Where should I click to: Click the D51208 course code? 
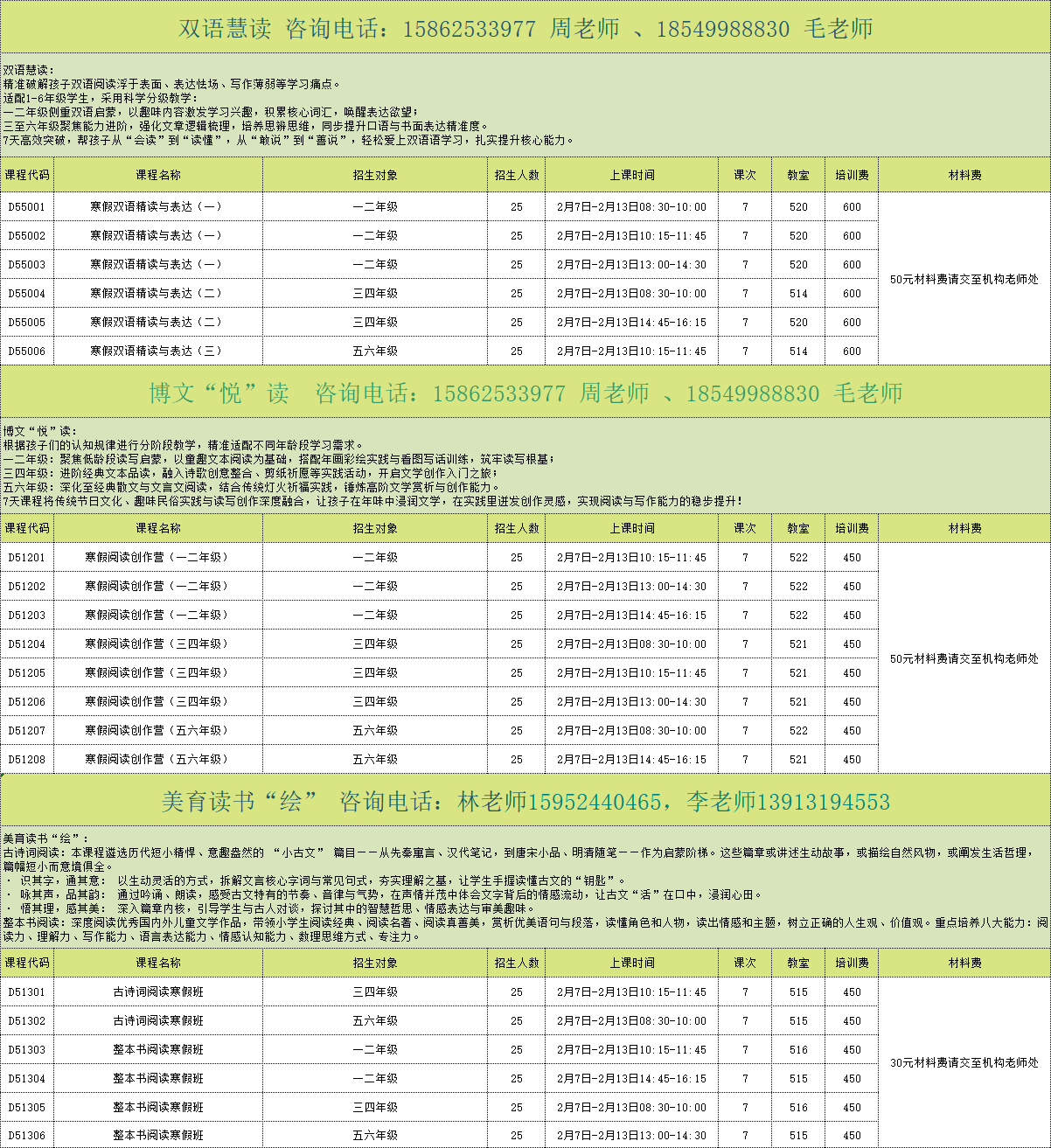point(26,760)
